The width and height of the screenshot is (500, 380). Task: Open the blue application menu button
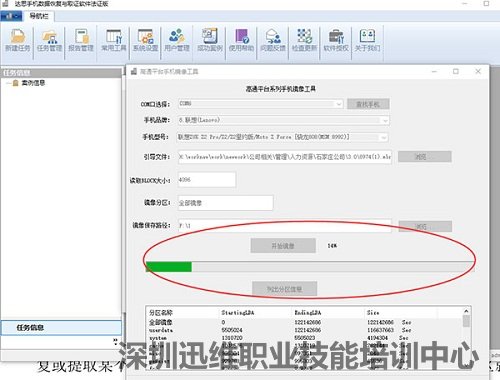11,16
